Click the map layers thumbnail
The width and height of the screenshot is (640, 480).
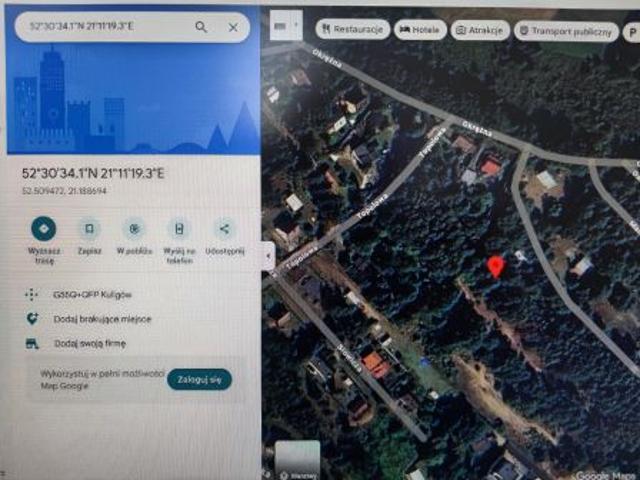click(297, 460)
